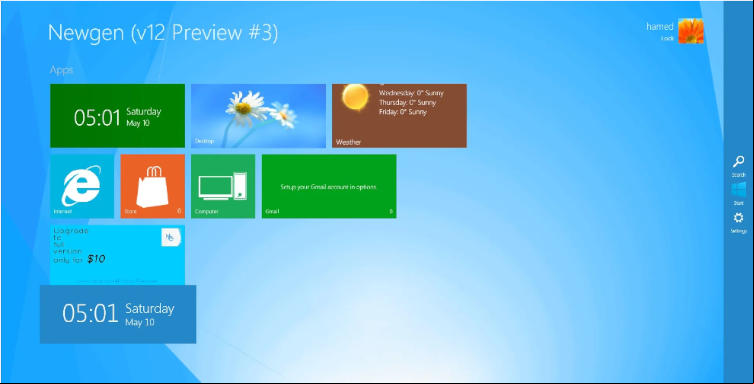Click the Weather label on the brown tile
The width and height of the screenshot is (754, 384).
348,142
